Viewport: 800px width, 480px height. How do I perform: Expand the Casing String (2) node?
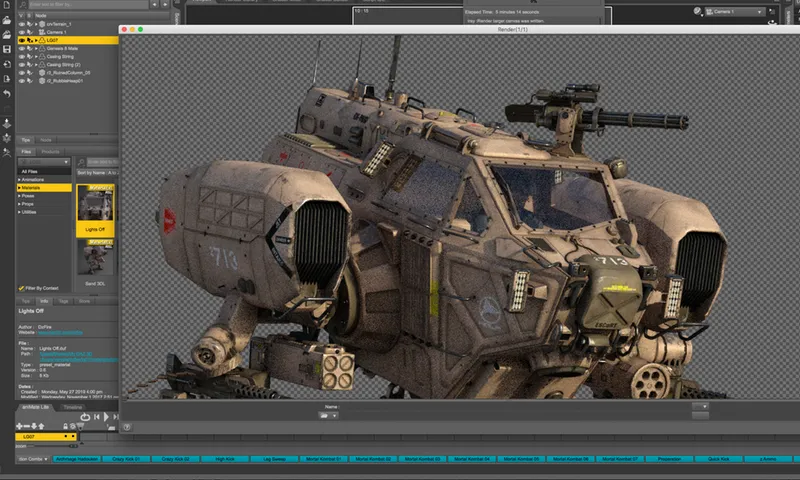click(36, 65)
